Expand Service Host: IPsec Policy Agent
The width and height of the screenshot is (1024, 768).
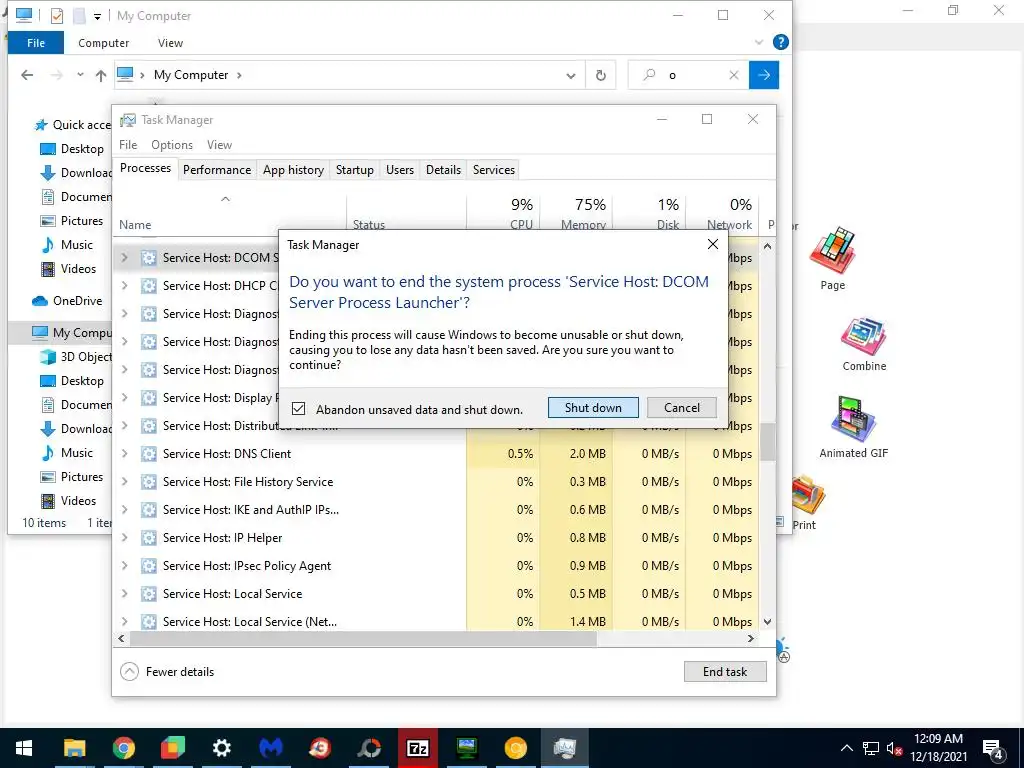[x=125, y=566]
